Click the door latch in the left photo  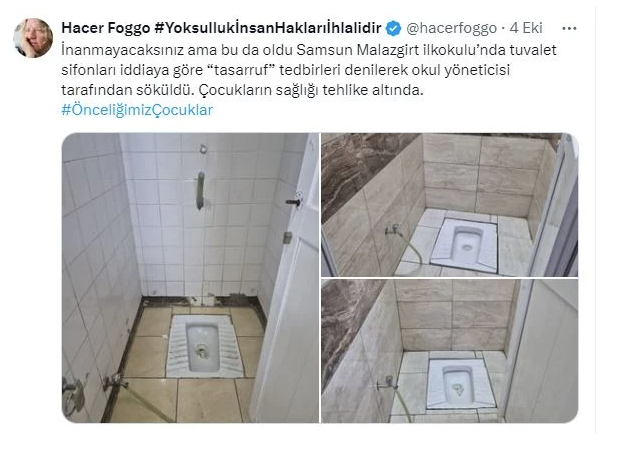pos(295,201)
